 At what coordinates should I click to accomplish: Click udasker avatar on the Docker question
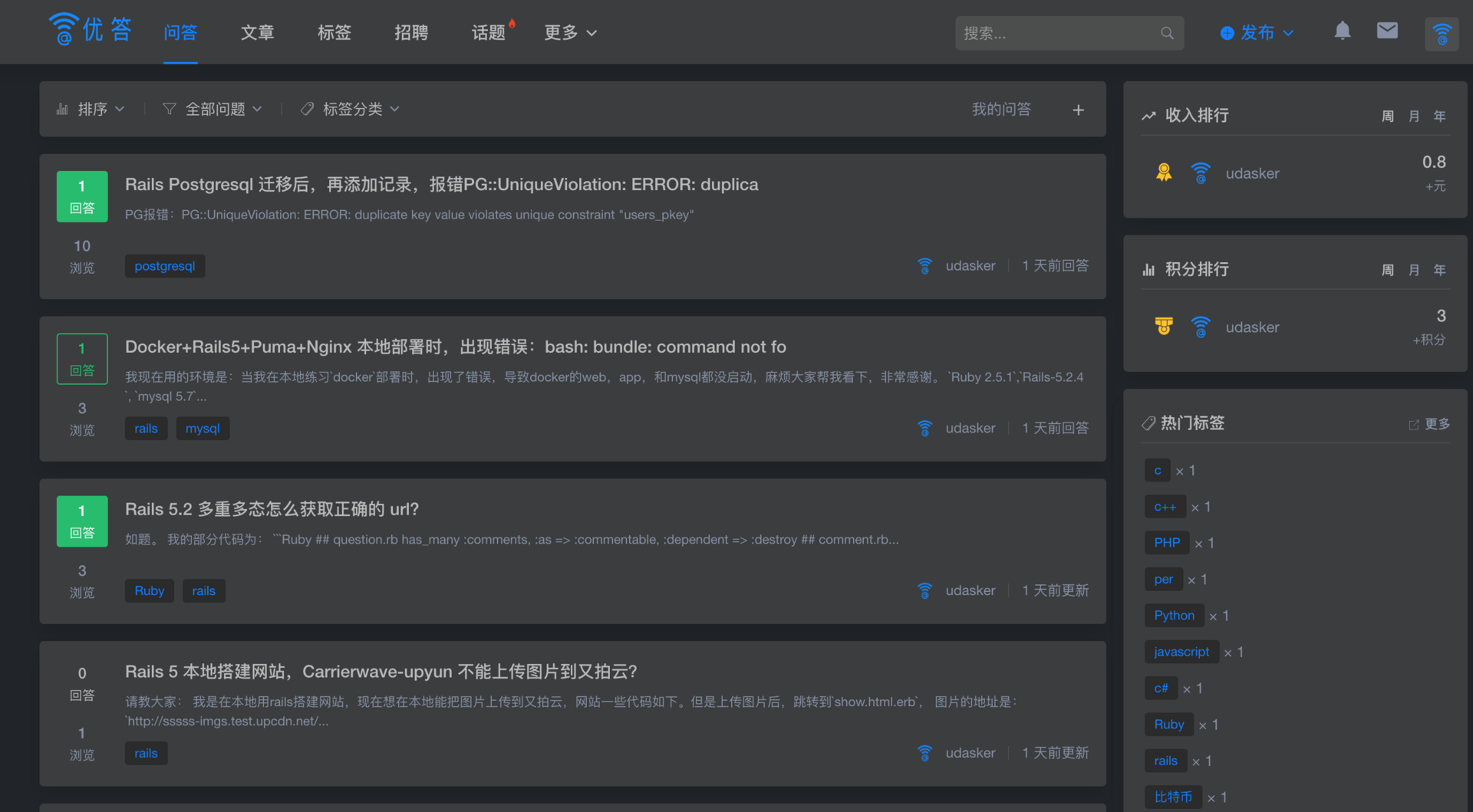coord(924,429)
